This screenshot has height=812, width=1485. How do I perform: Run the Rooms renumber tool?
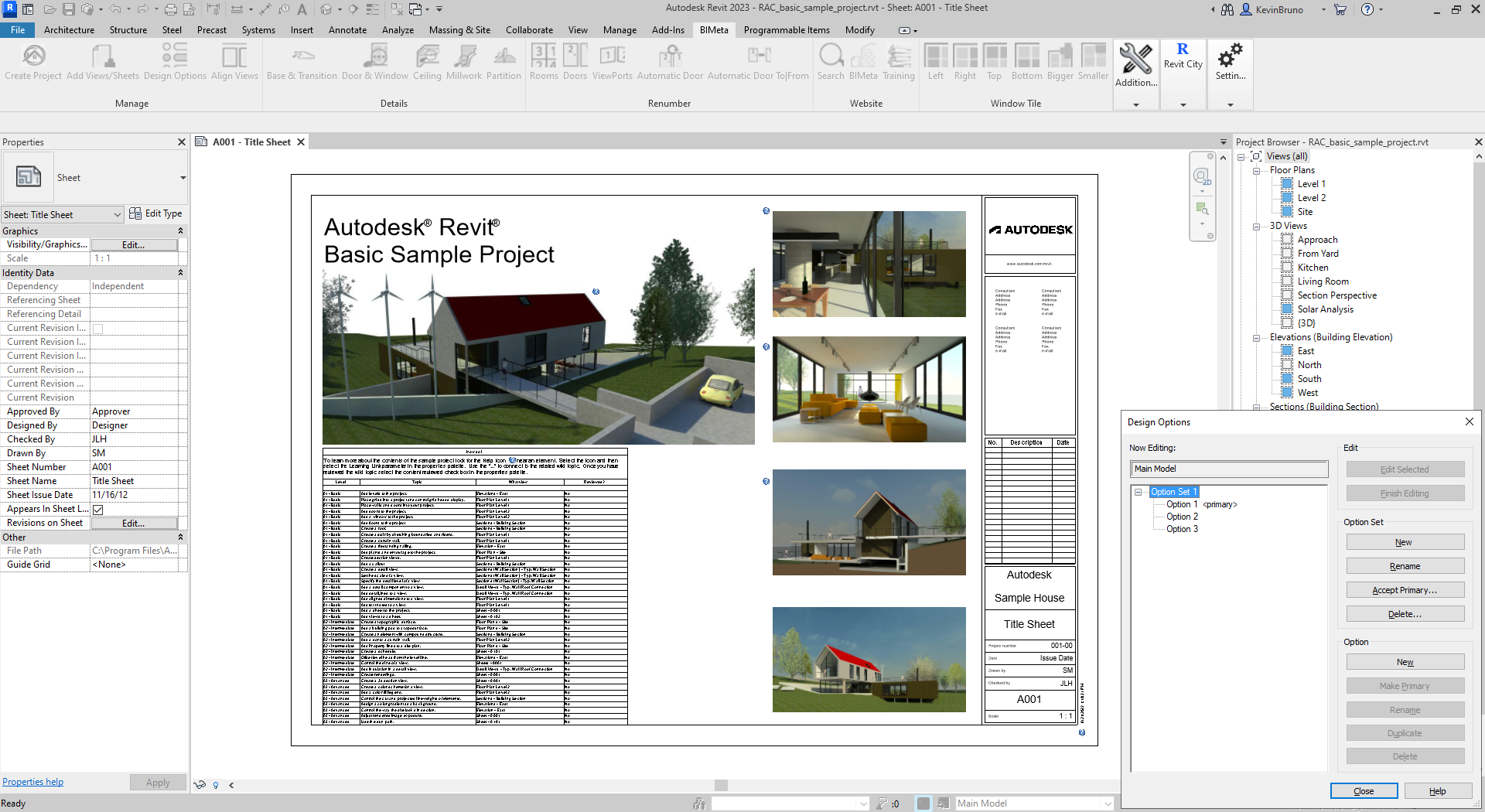point(544,62)
